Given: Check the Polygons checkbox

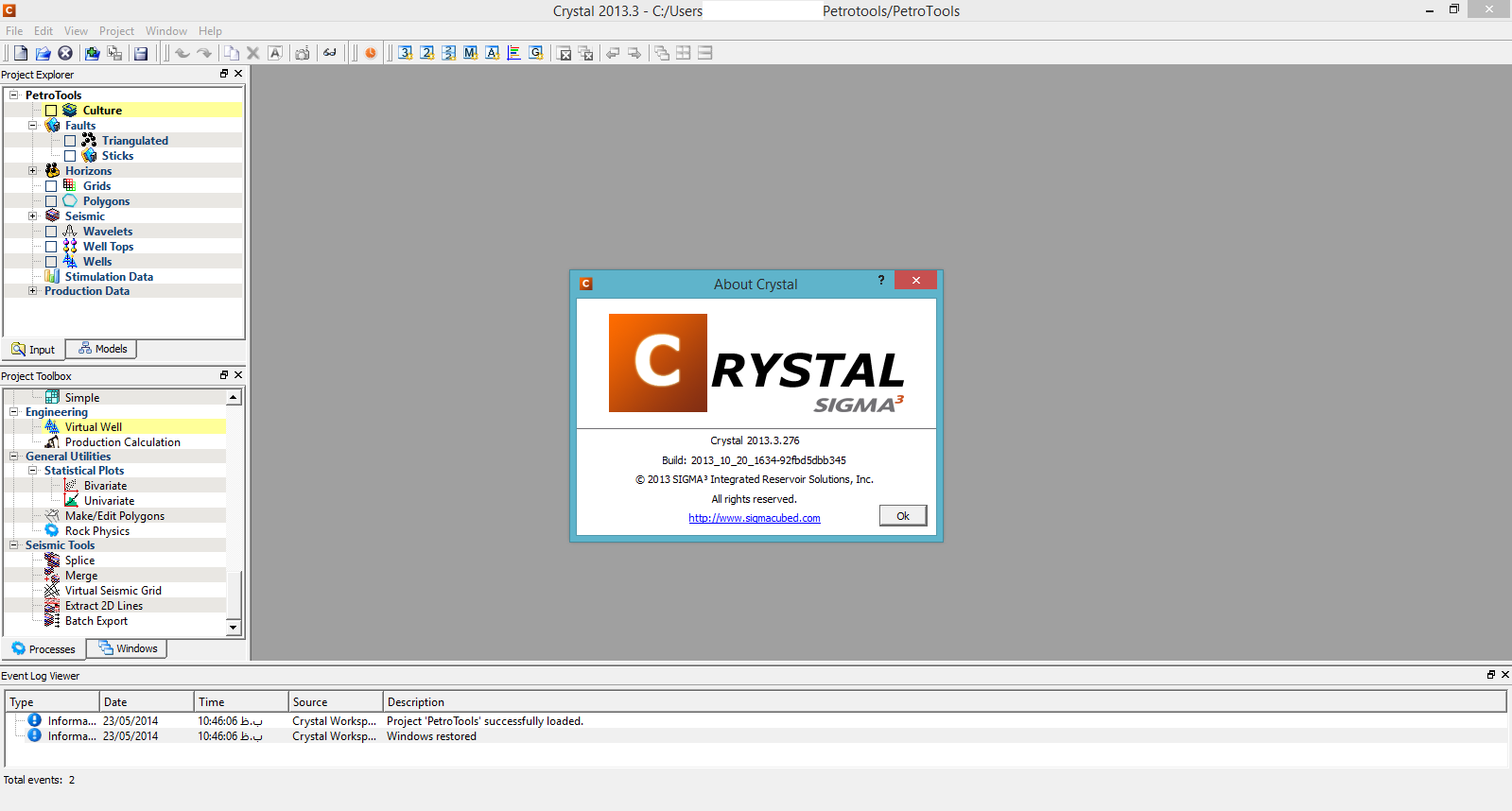Looking at the screenshot, I should 51,201.
